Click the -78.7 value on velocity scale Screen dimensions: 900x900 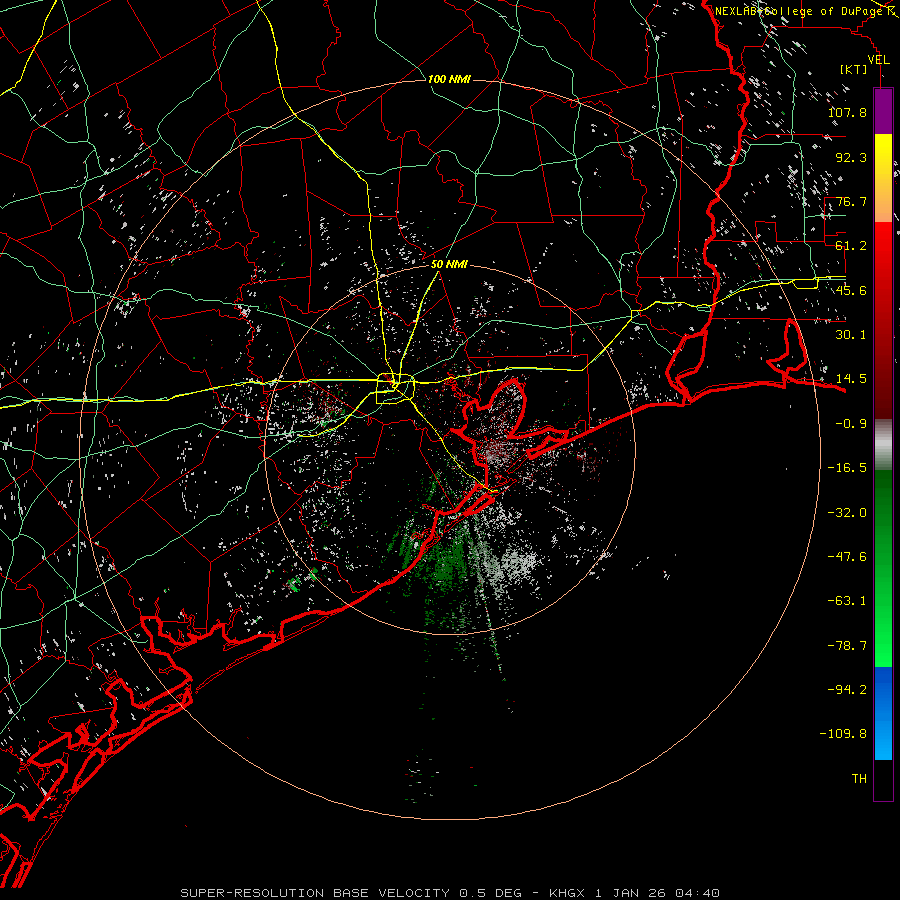[847, 646]
